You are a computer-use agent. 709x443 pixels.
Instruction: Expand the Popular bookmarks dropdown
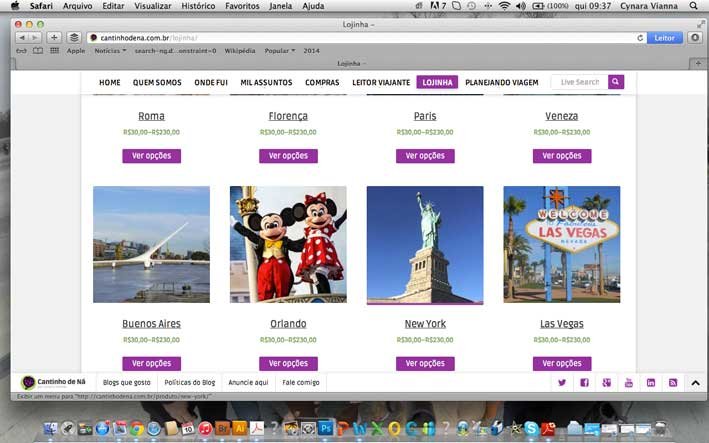point(279,51)
